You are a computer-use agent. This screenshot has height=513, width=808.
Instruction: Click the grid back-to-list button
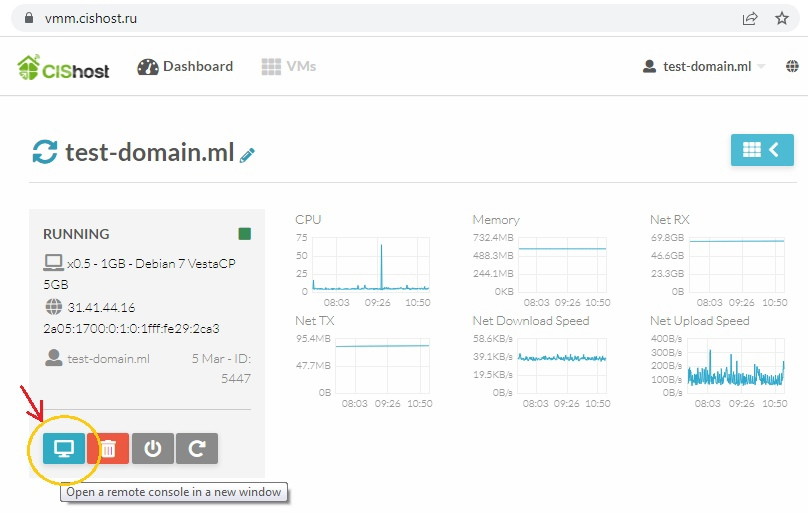[762, 150]
